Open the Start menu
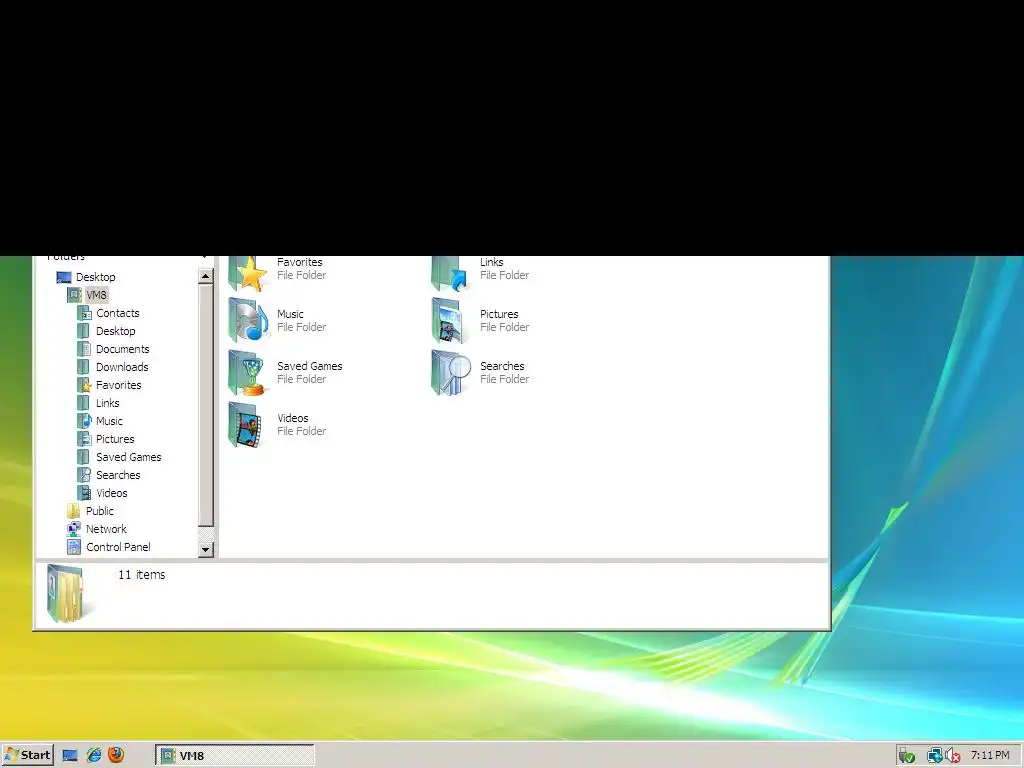The width and height of the screenshot is (1024, 768). [27, 755]
